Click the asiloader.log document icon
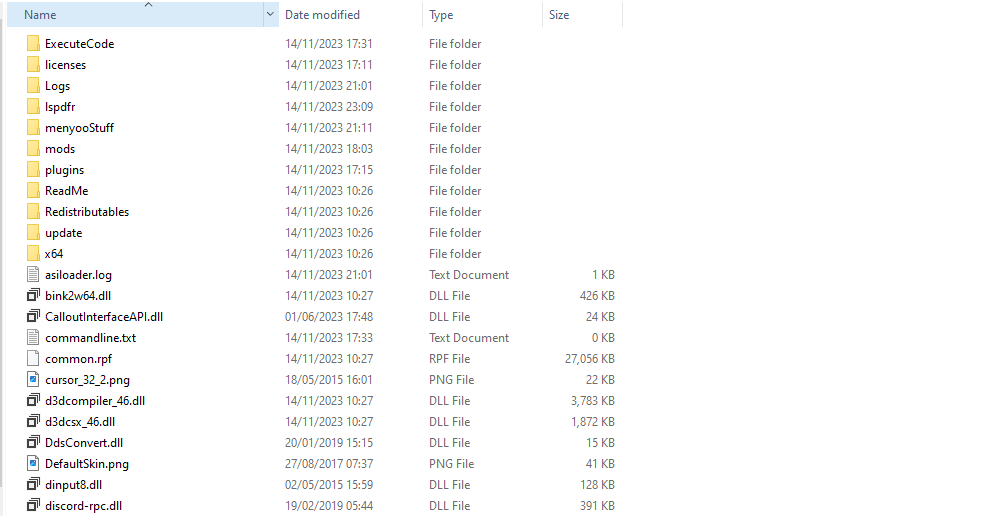The image size is (1002, 516). [33, 275]
